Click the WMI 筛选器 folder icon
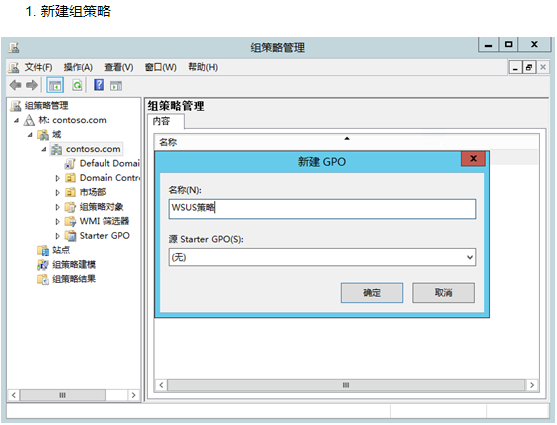Viewport: 557px width, 425px height. click(x=70, y=221)
